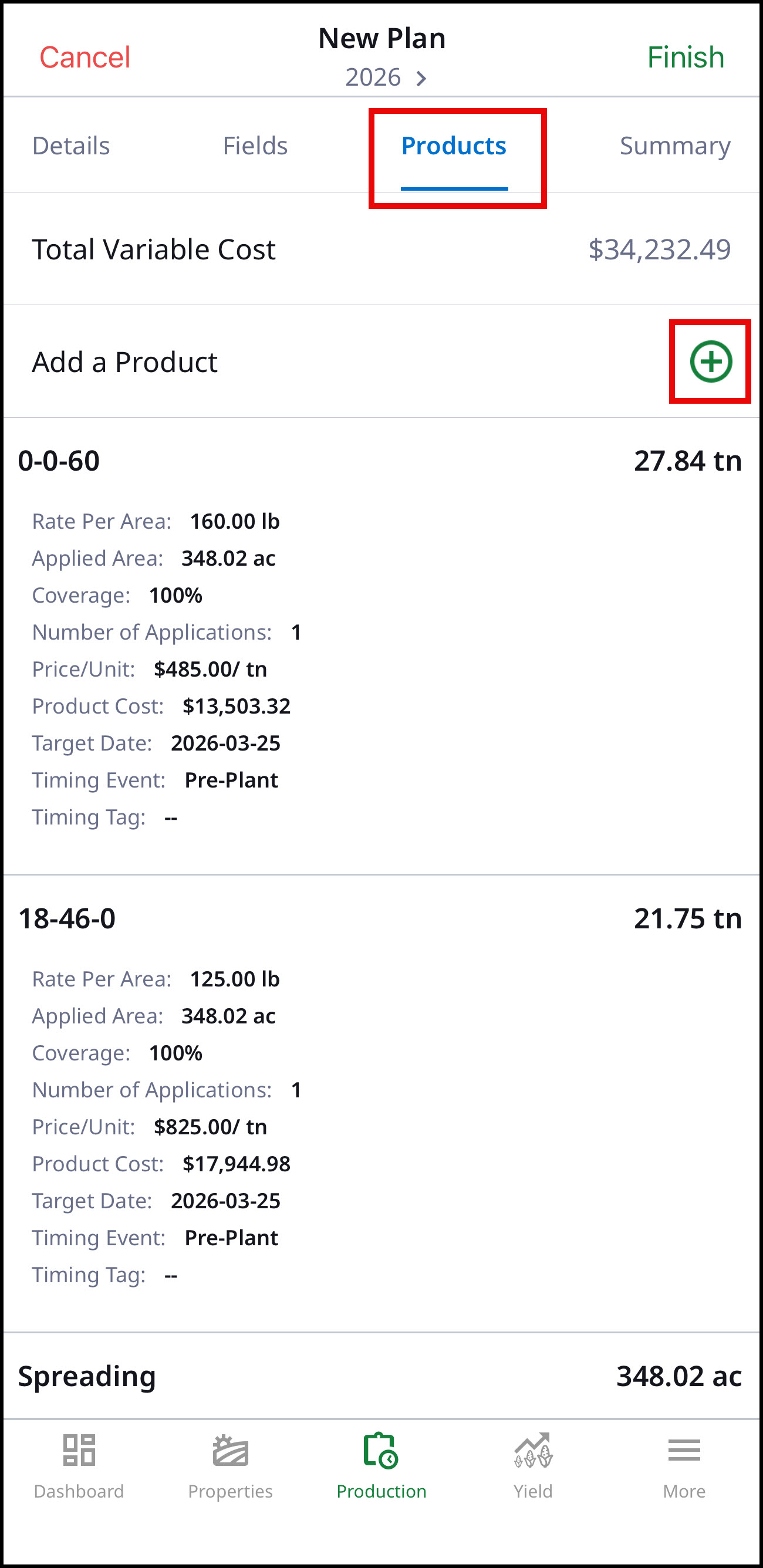
Task: Cancel the new plan
Action: [85, 58]
